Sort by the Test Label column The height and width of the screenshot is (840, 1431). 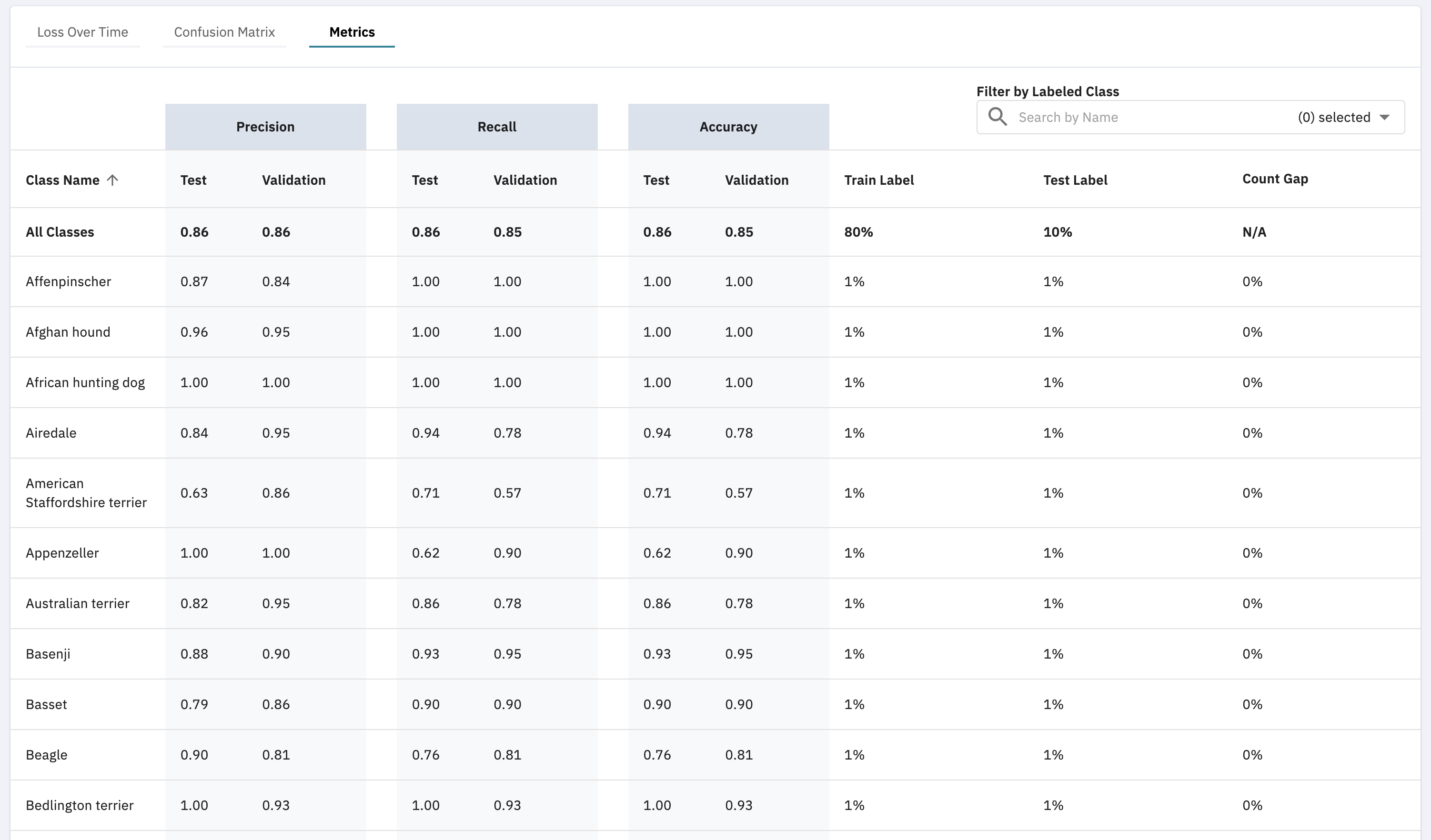tap(1075, 180)
